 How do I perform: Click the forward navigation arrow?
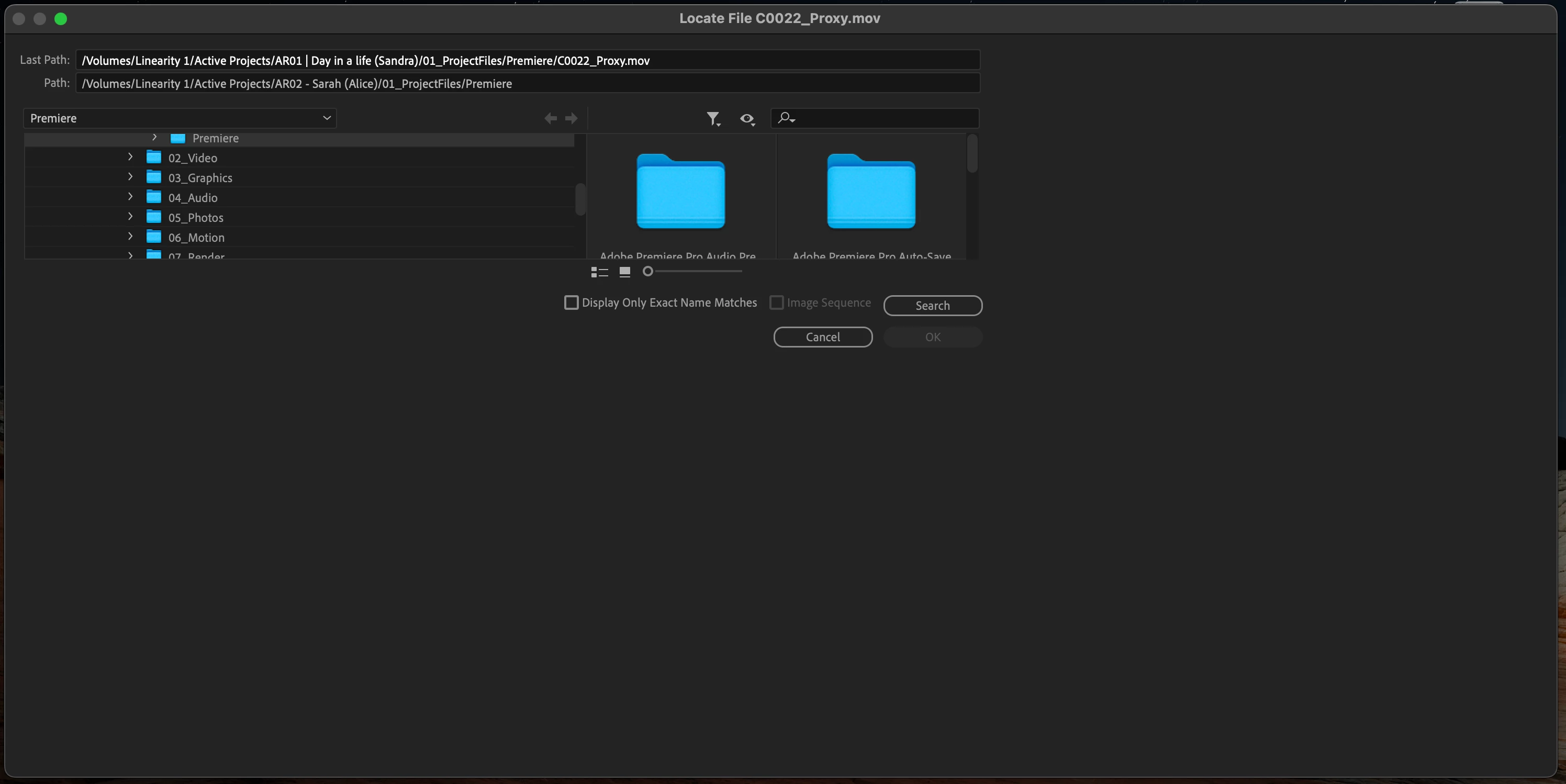tap(572, 118)
